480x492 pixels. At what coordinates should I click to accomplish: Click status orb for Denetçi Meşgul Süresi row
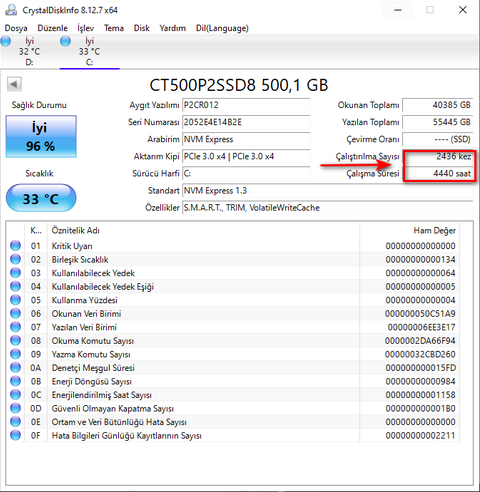pos(15,368)
